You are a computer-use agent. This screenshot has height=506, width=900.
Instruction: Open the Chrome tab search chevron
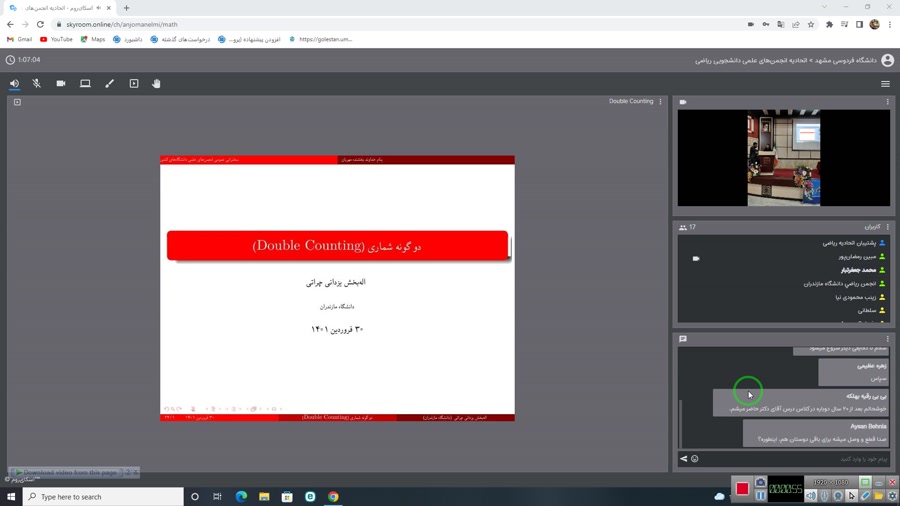(x=824, y=7)
